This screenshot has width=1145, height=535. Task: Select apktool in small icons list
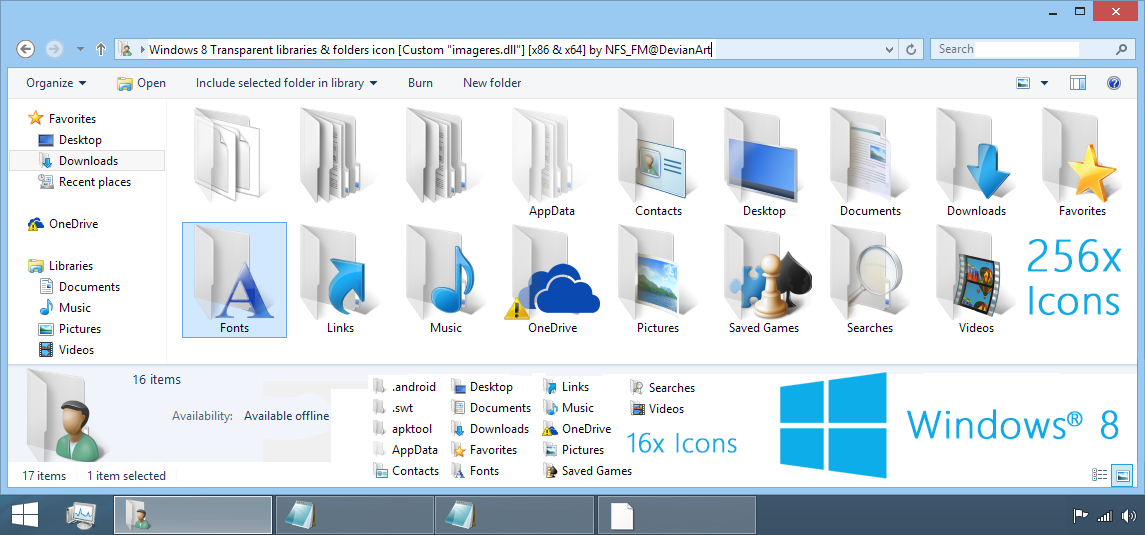[x=405, y=428]
